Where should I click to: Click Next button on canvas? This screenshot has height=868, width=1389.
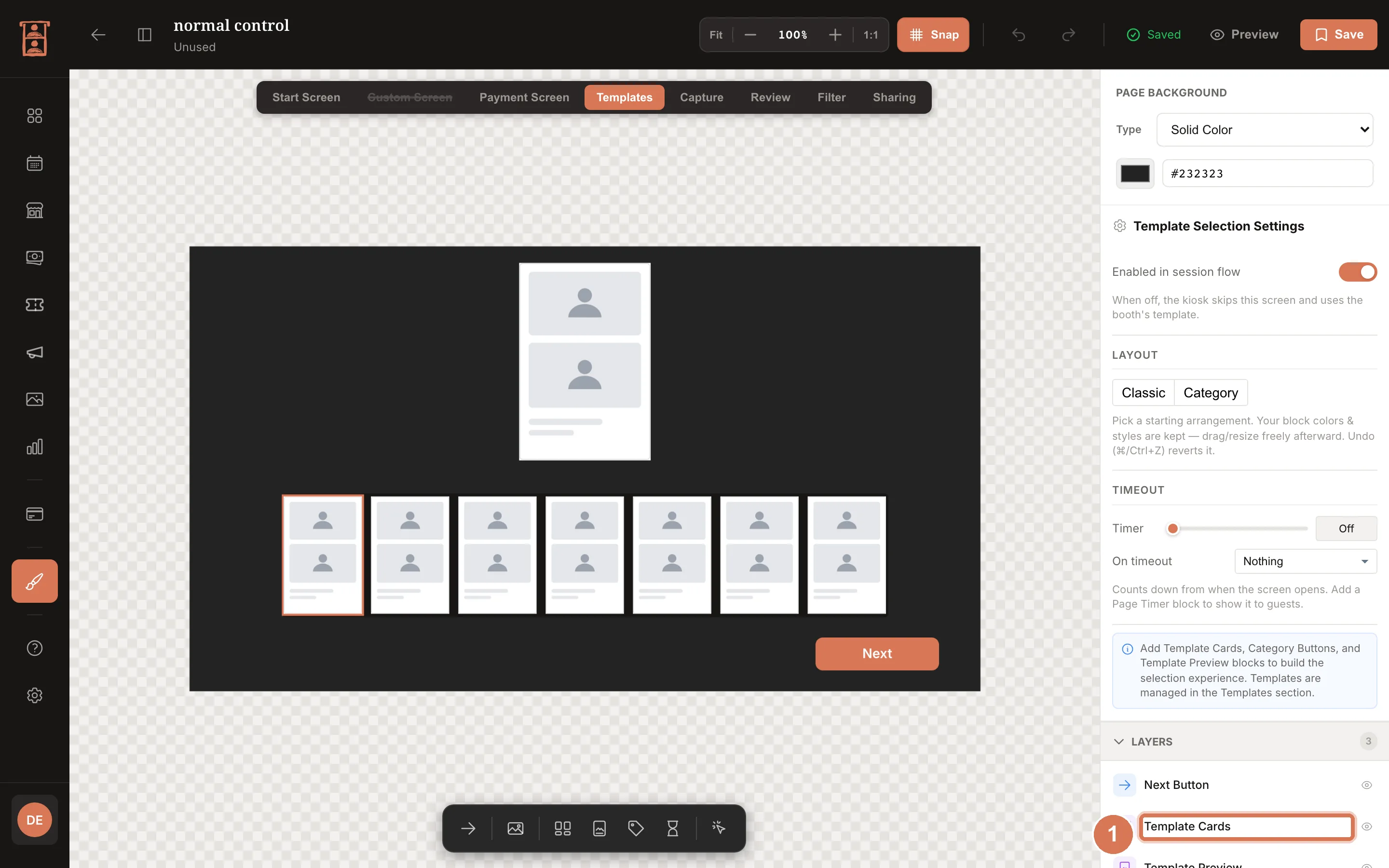[x=877, y=653]
